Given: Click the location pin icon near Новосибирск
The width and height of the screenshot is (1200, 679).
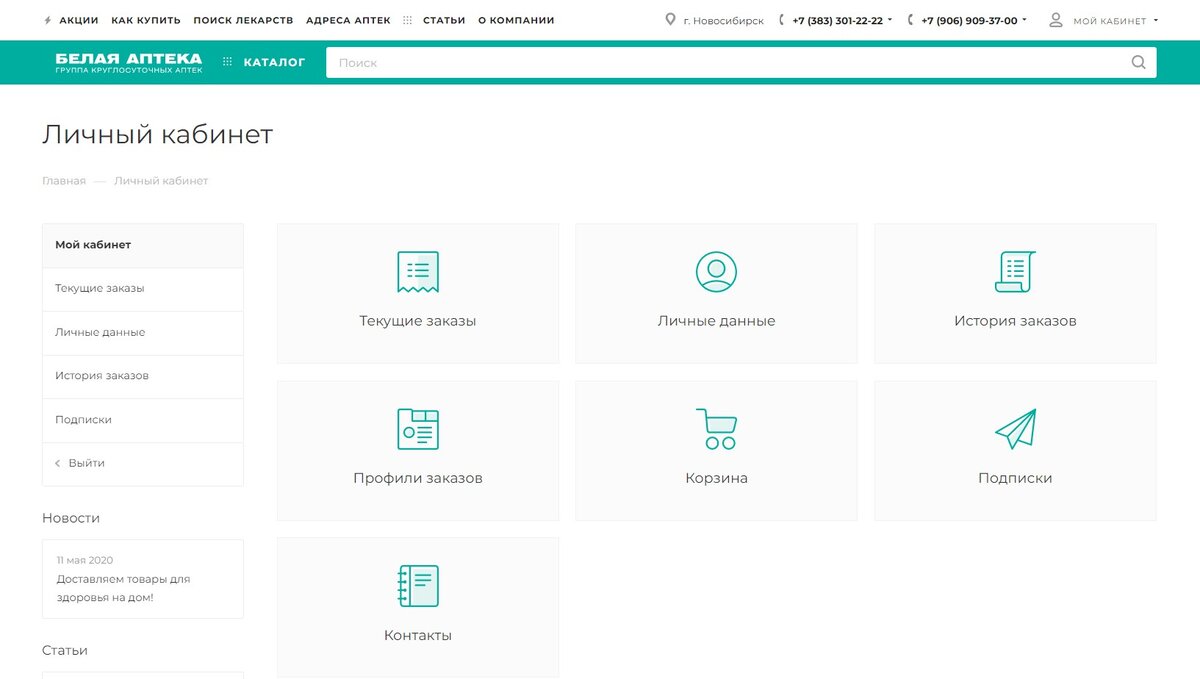Looking at the screenshot, I should 670,20.
